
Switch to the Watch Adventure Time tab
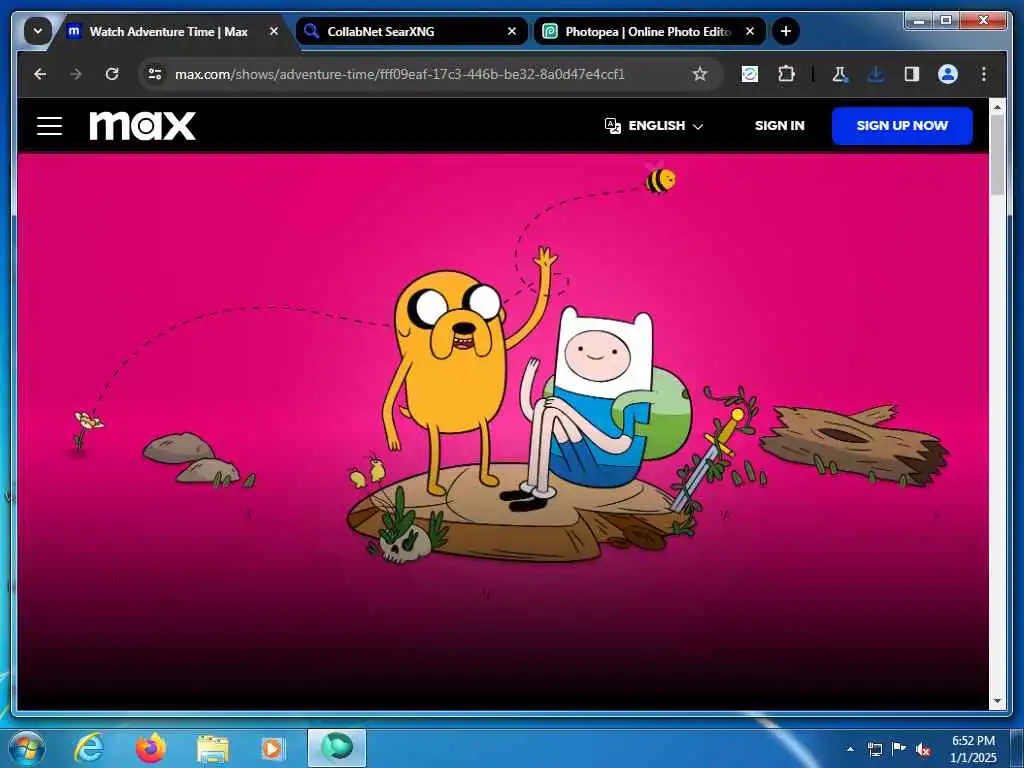168,31
